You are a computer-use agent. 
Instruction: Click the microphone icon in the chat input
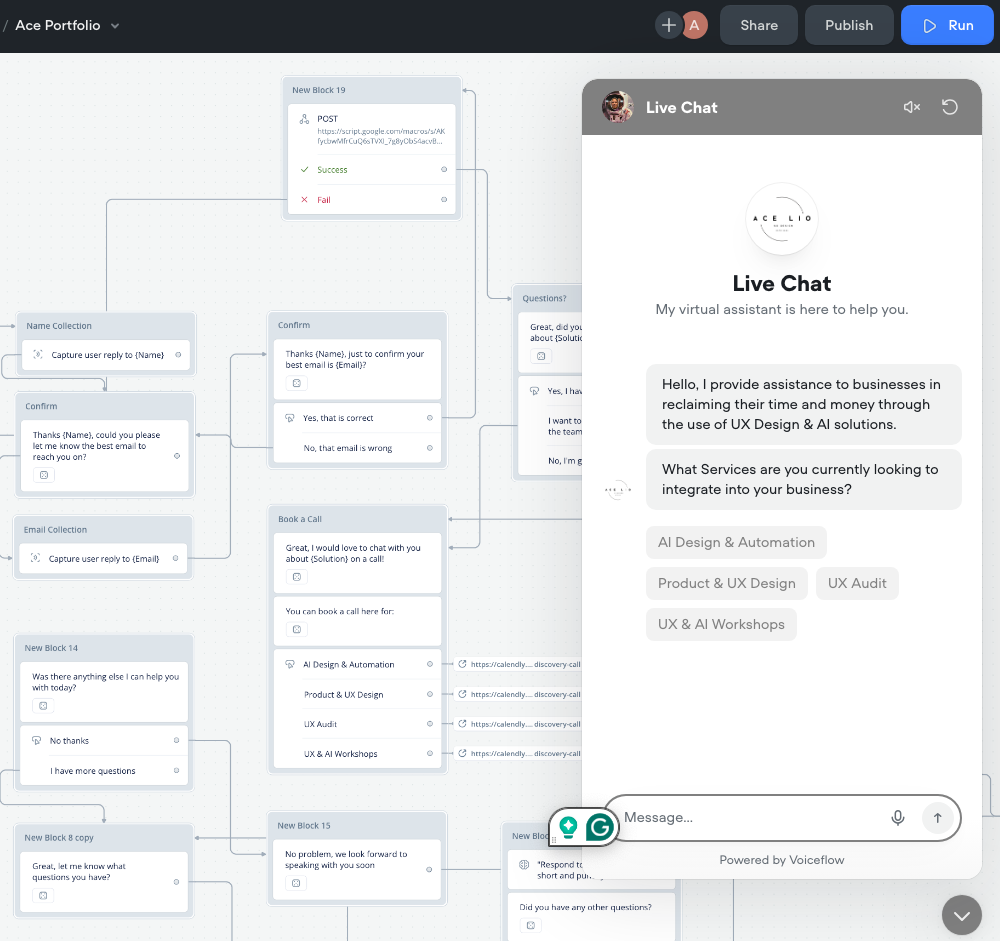[897, 817]
